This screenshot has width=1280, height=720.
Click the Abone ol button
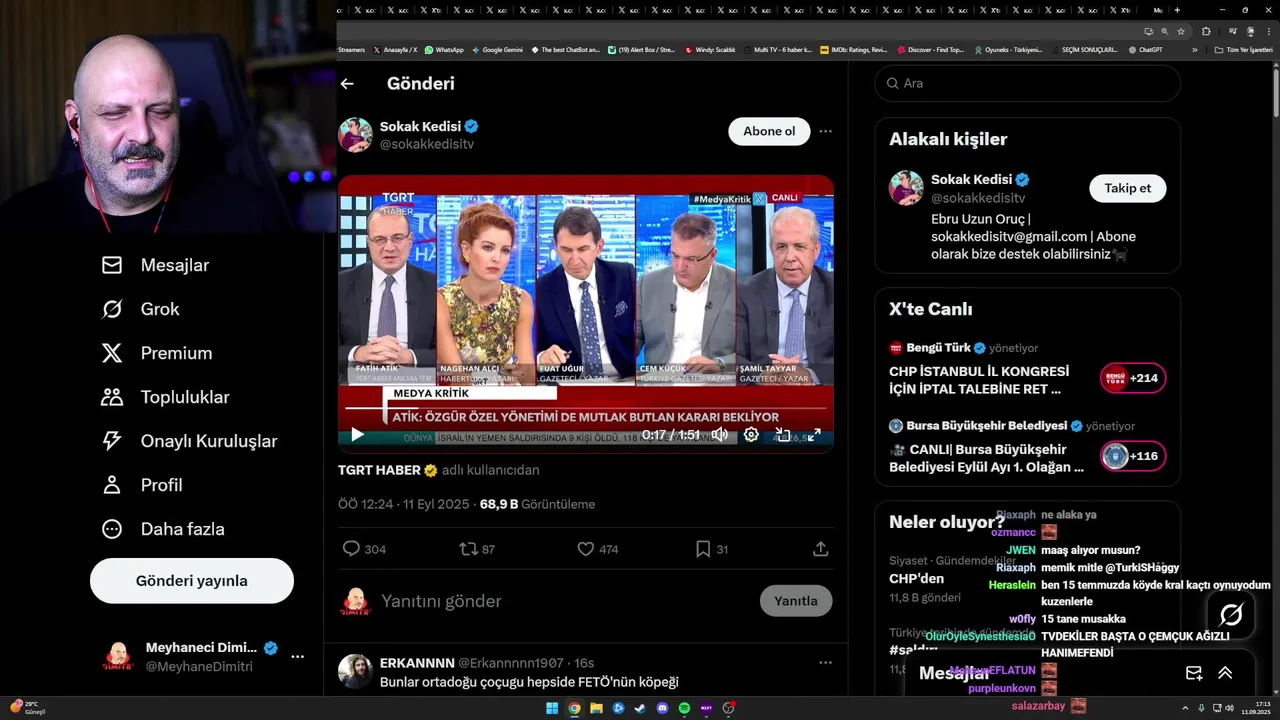(769, 131)
